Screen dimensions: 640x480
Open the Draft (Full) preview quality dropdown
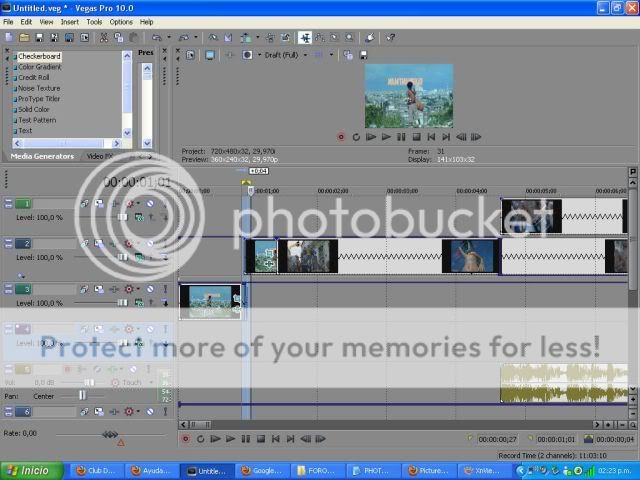[x=305, y=55]
